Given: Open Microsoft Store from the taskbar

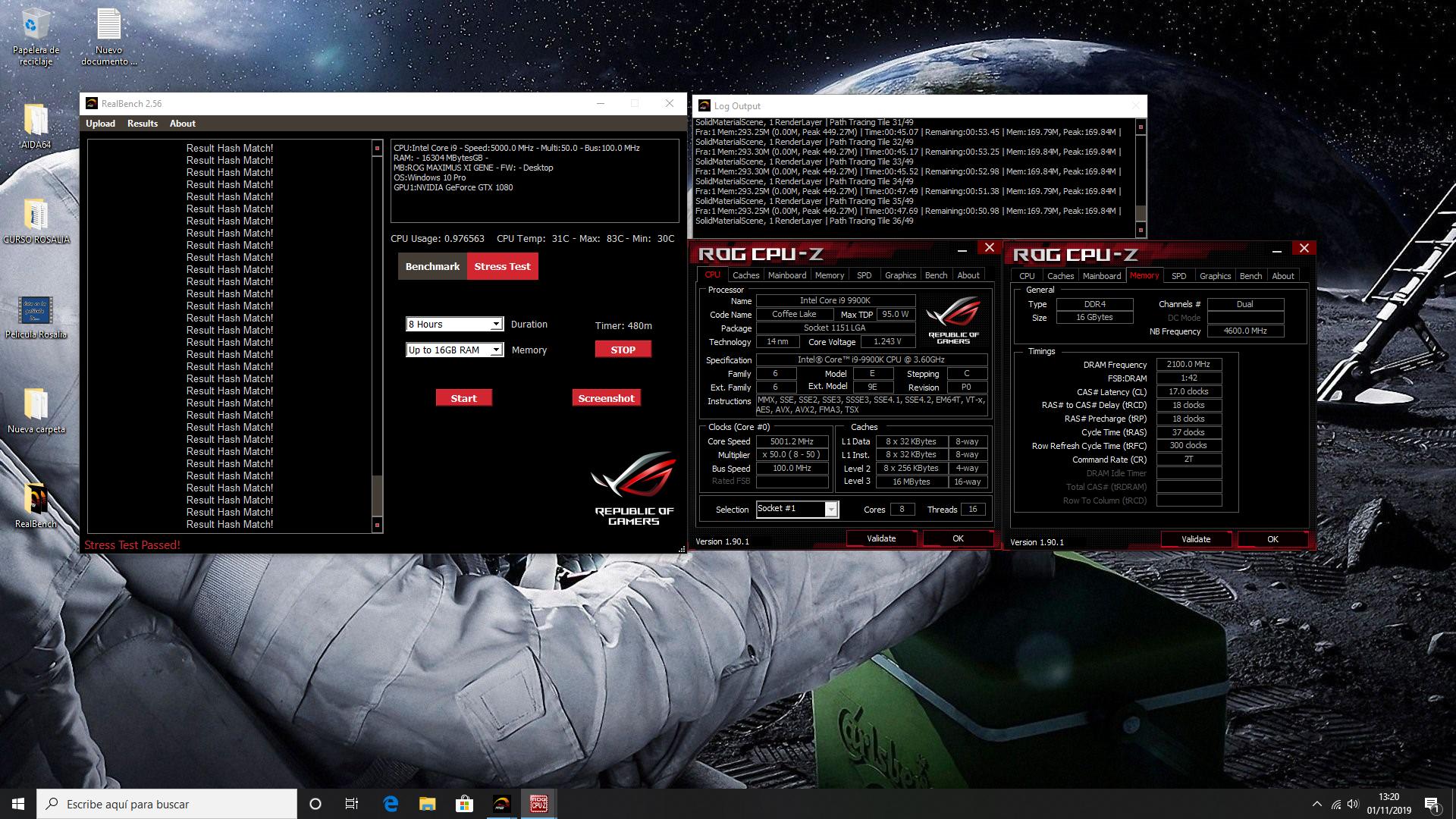Looking at the screenshot, I should click(x=464, y=804).
